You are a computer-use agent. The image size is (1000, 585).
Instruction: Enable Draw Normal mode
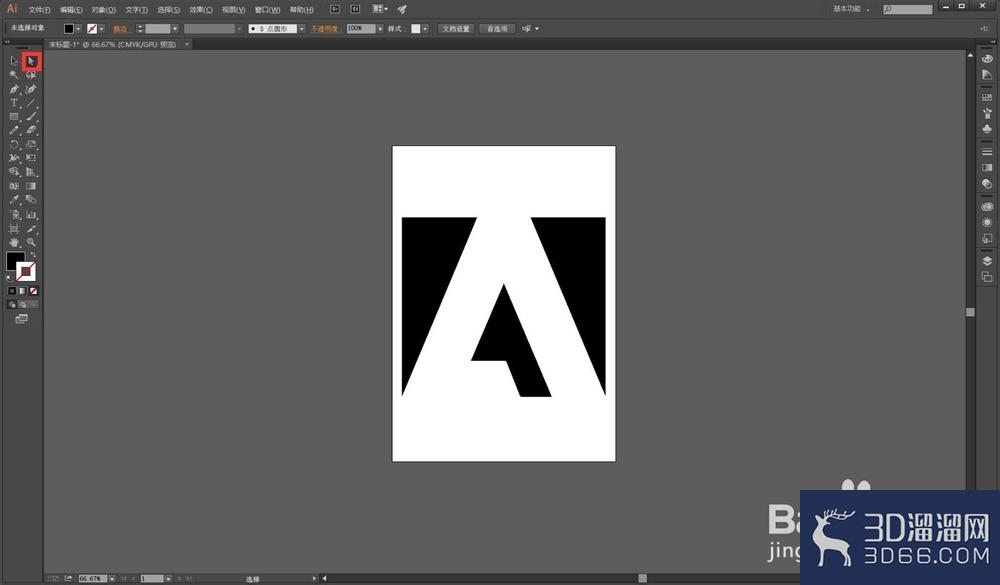(x=11, y=304)
